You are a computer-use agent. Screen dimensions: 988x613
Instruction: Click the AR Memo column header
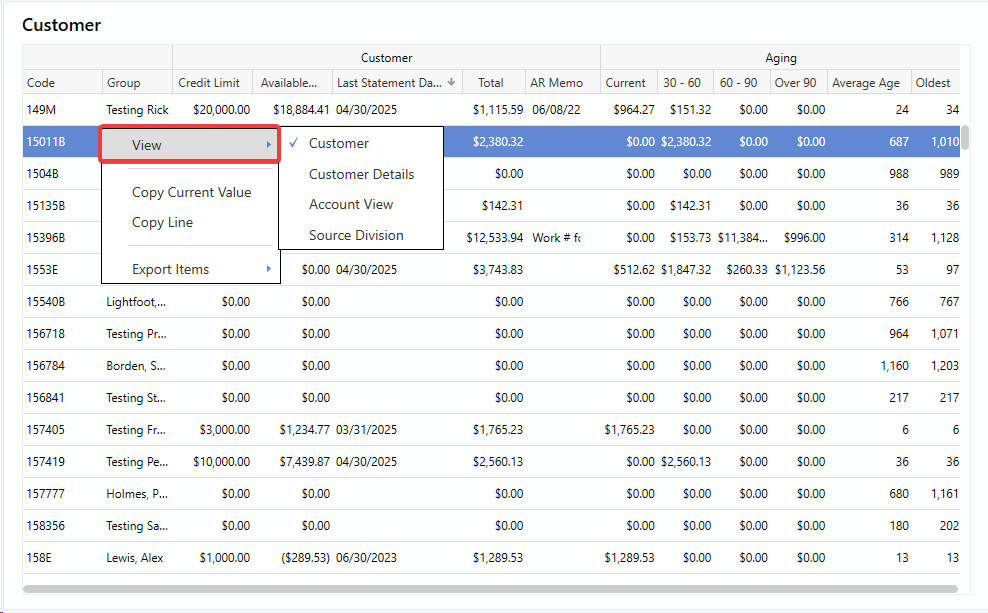point(556,83)
